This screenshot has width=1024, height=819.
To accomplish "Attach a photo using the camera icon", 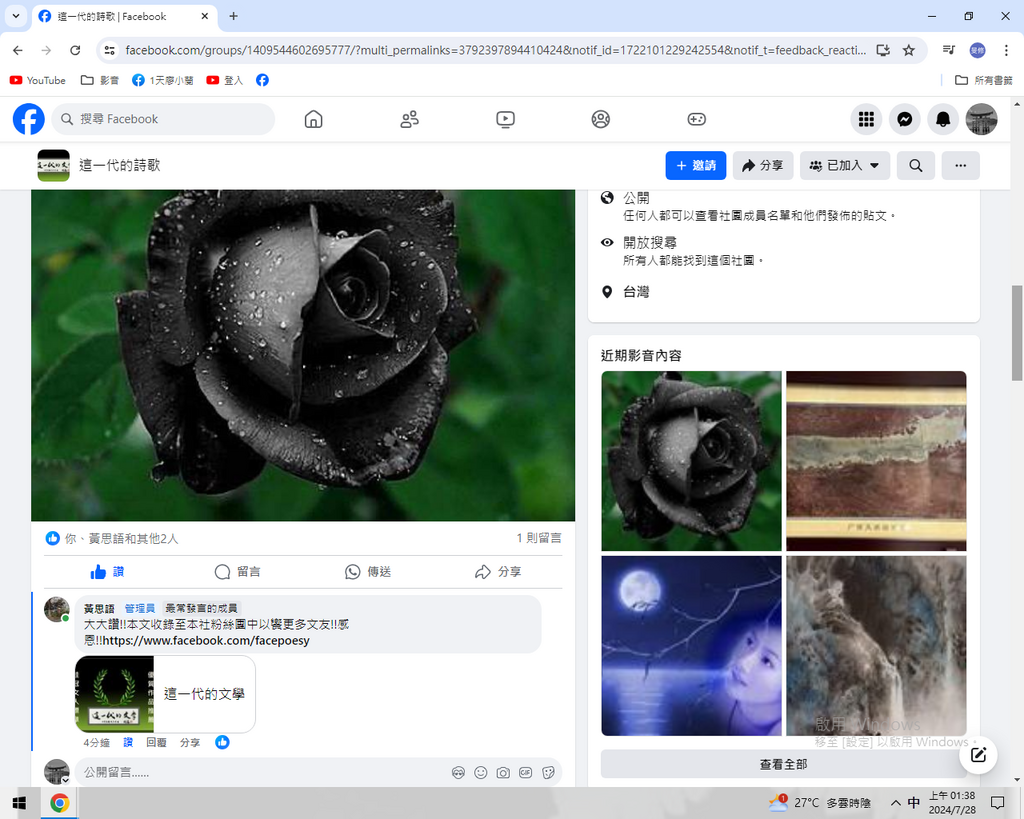I will click(x=503, y=773).
